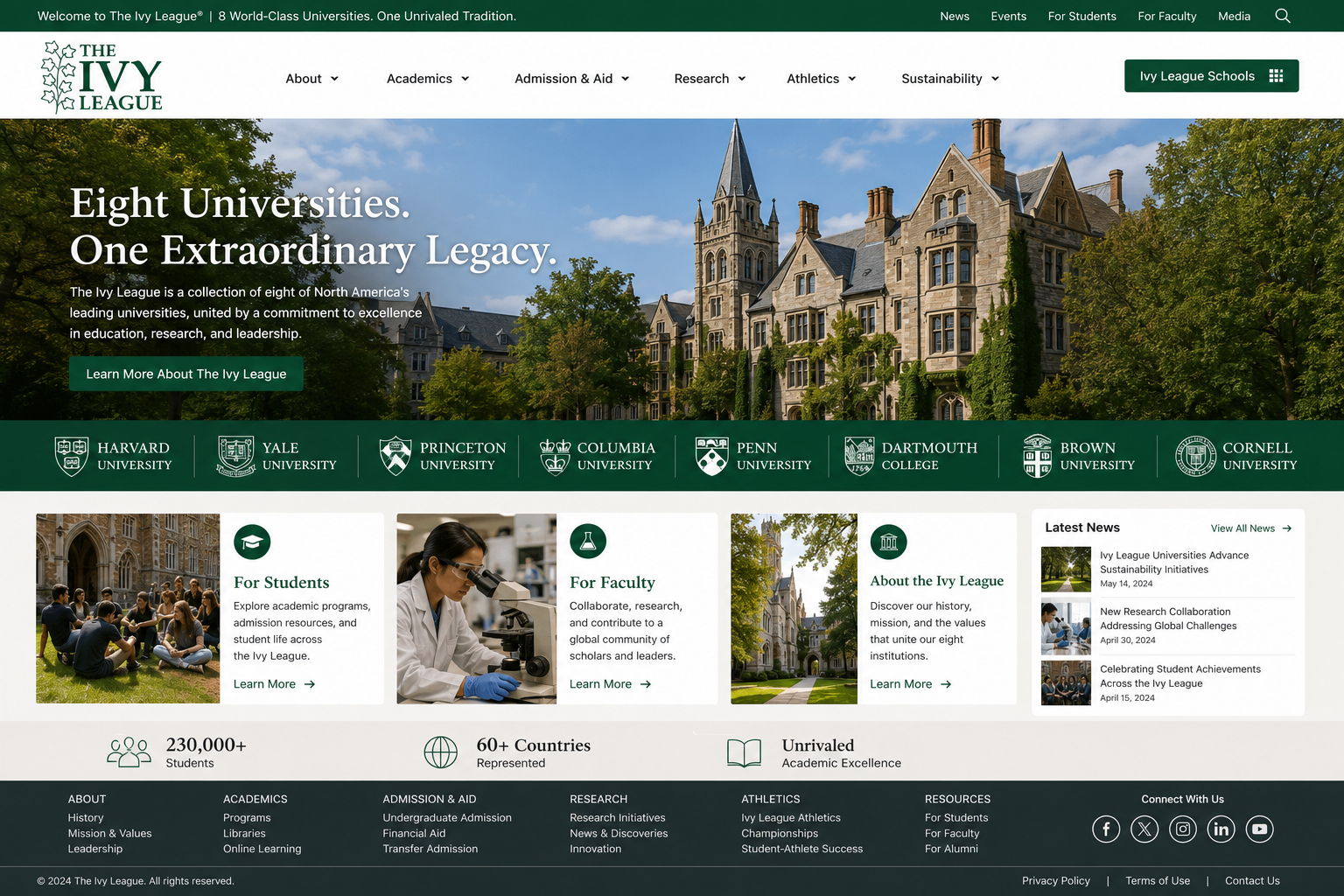Viewport: 1344px width, 896px height.
Task: Click the arrow next to For Students Learn More
Action: pyautogui.click(x=310, y=684)
